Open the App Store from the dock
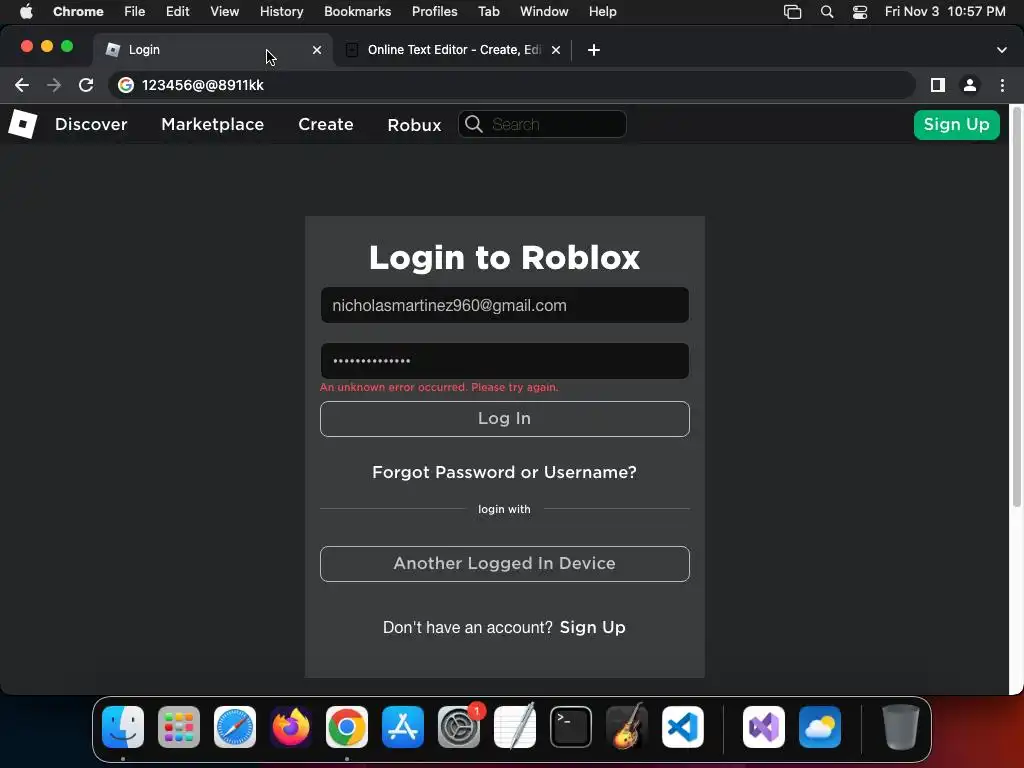 point(403,727)
